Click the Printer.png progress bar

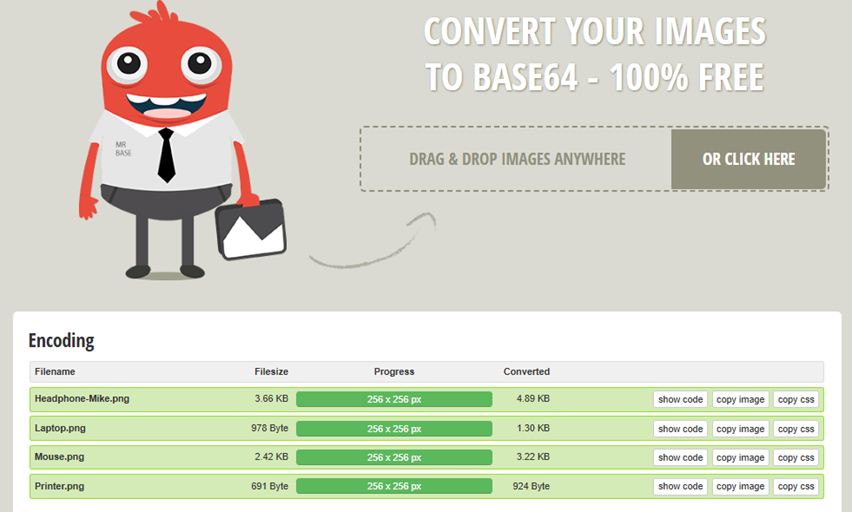(x=394, y=486)
